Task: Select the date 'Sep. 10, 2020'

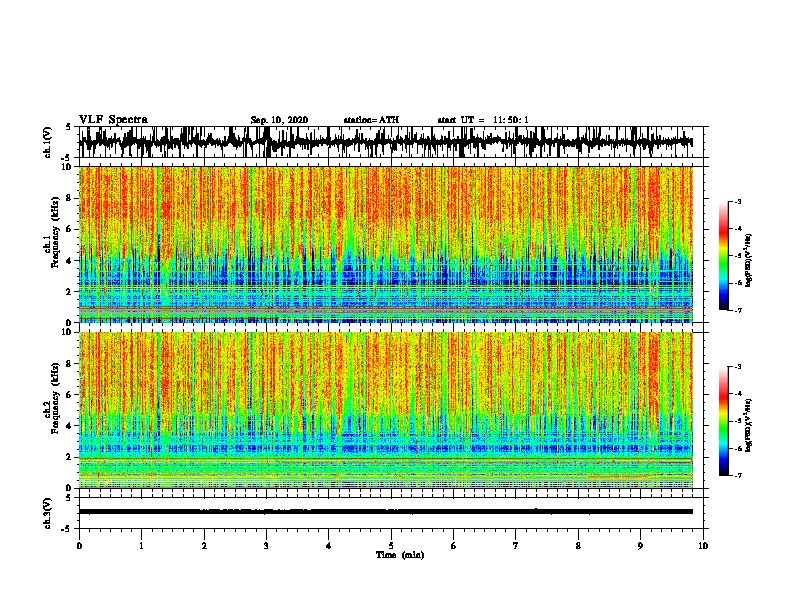Action: (x=279, y=120)
